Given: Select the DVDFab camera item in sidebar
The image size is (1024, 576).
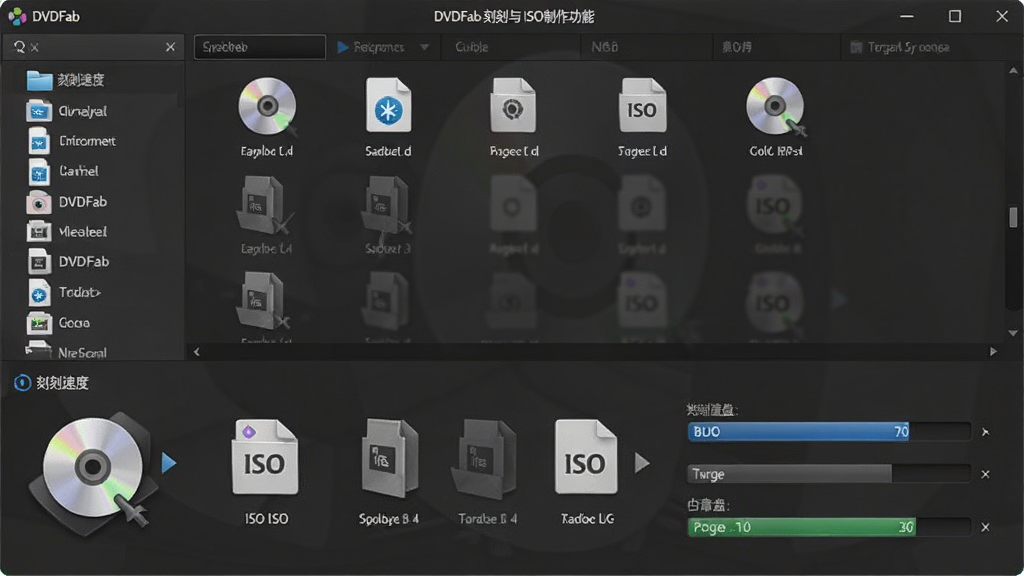Looking at the screenshot, I should coord(67,202).
